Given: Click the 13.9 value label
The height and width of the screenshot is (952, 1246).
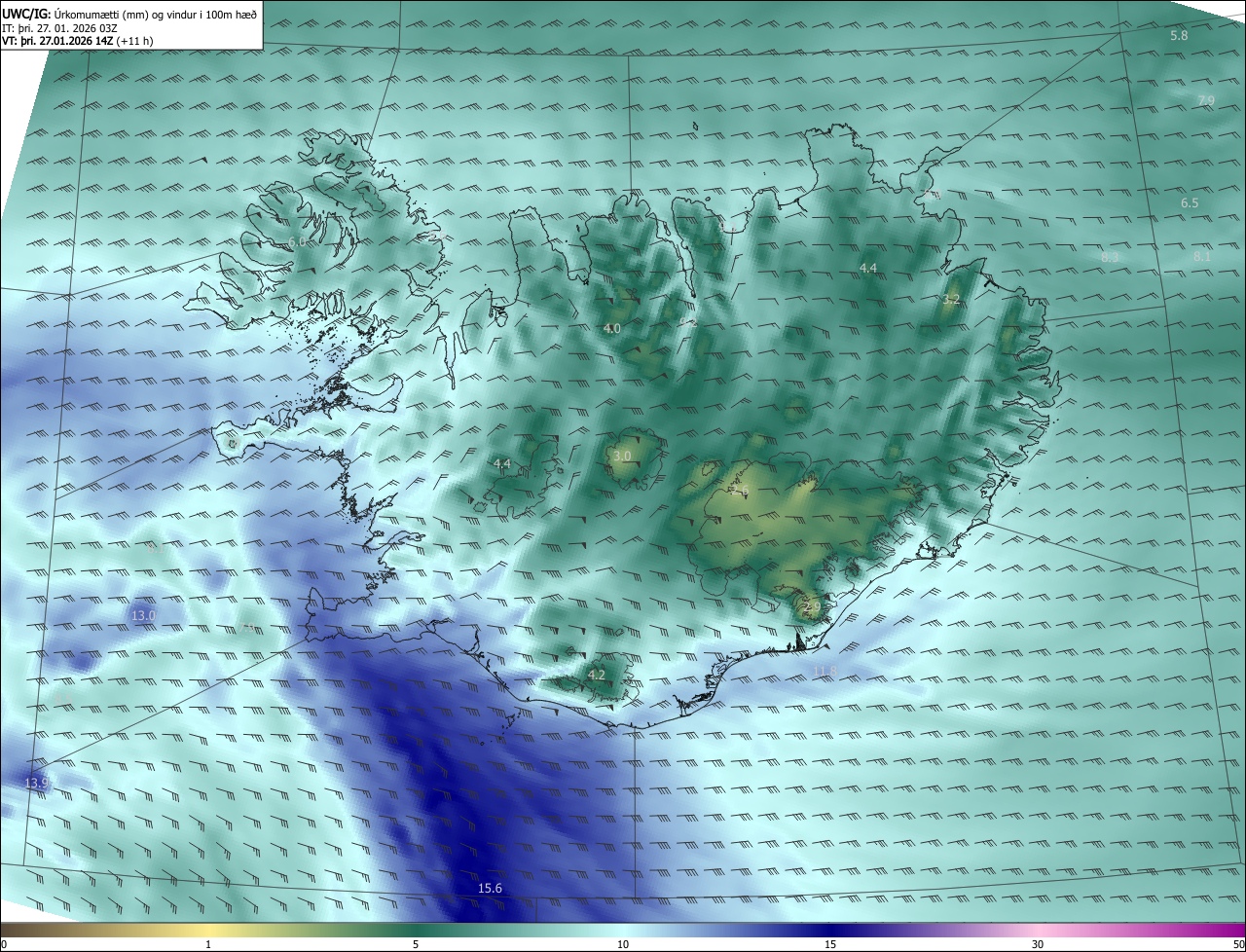Looking at the screenshot, I should coord(36,783).
